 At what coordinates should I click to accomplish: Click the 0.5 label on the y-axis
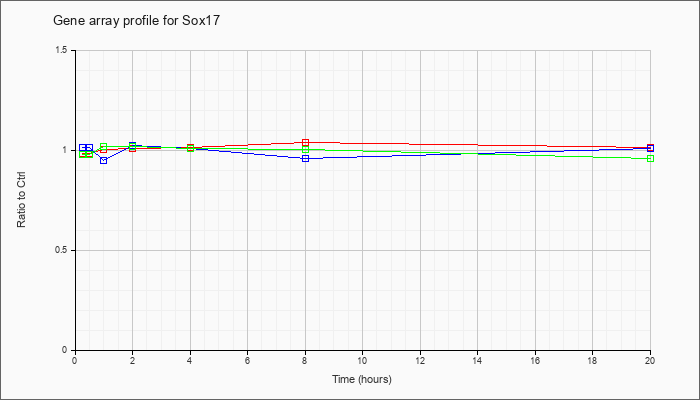[62, 250]
